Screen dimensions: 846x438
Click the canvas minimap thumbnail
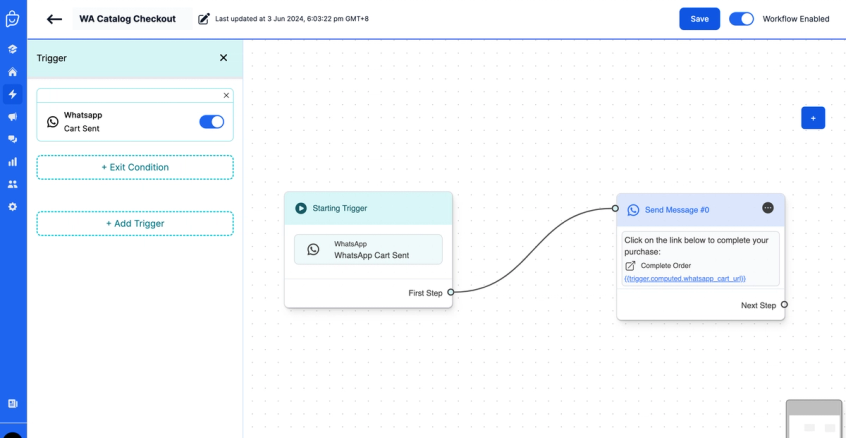pos(814,419)
